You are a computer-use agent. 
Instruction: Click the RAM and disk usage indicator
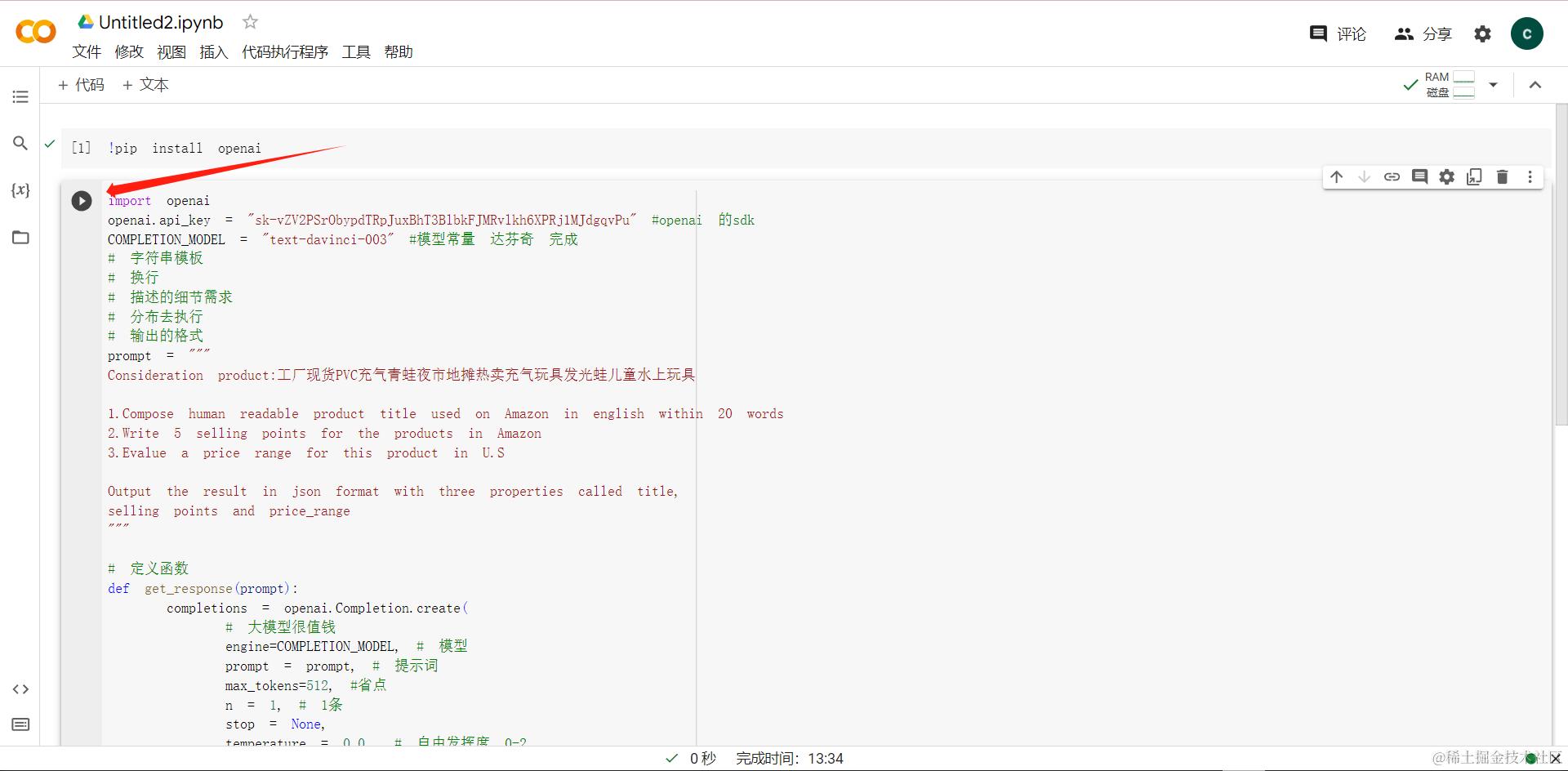click(1450, 85)
